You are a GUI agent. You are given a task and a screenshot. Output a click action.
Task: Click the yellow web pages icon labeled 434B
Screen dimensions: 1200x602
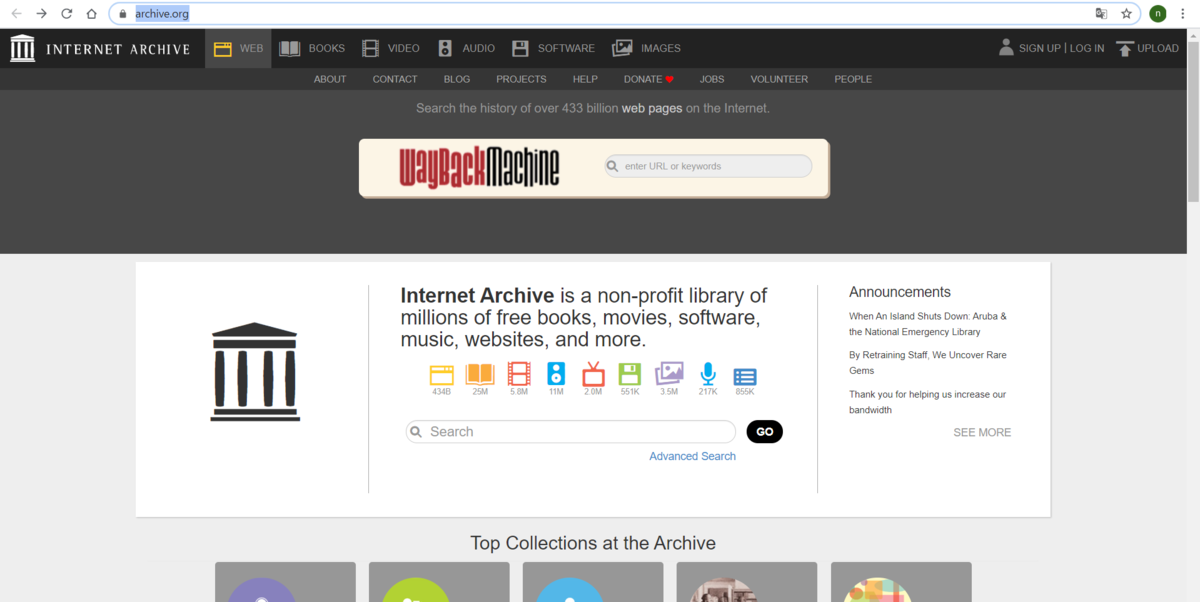click(x=442, y=375)
